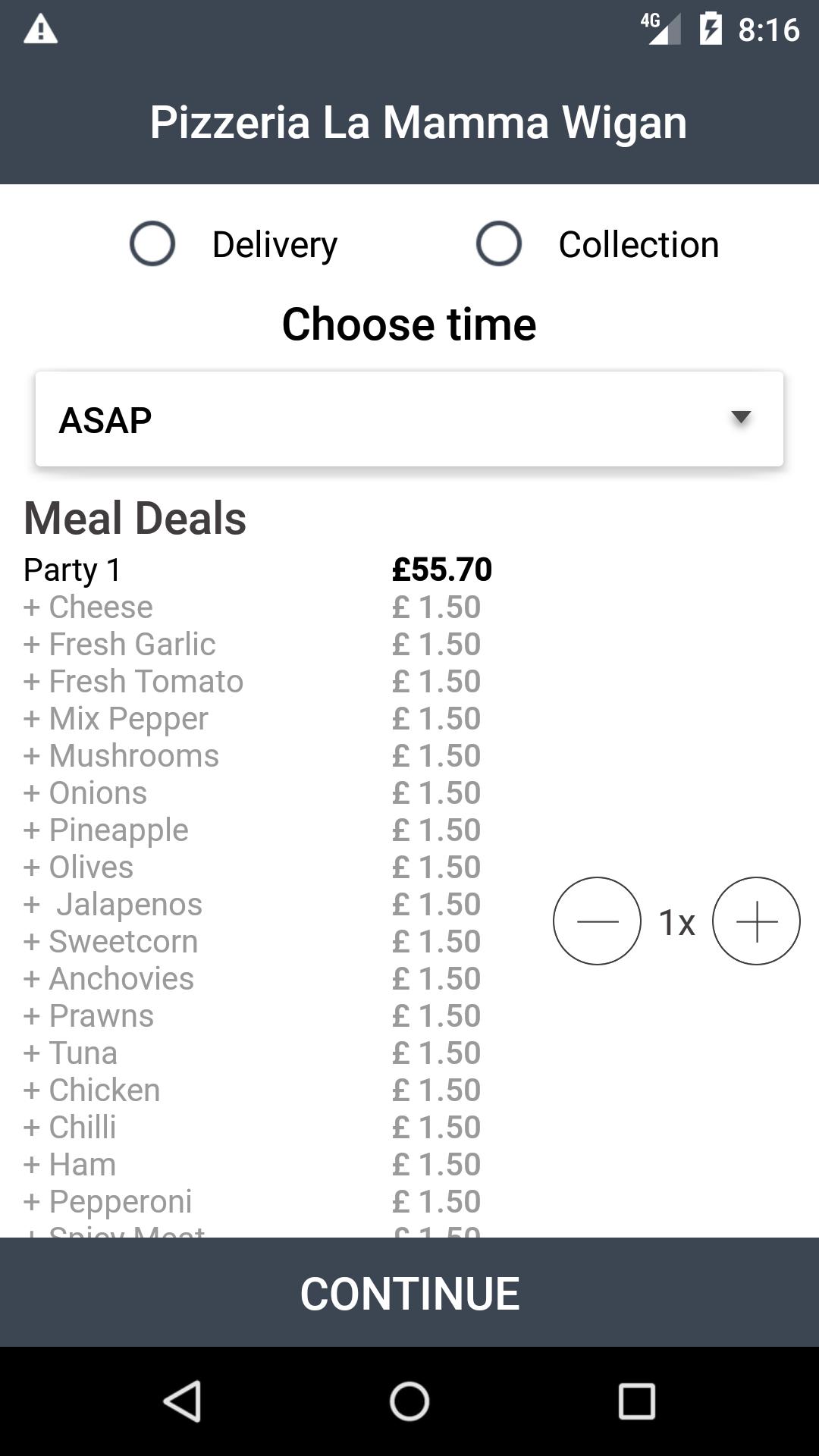
Task: Increase Party 1 quantity with plus button
Action: (756, 921)
